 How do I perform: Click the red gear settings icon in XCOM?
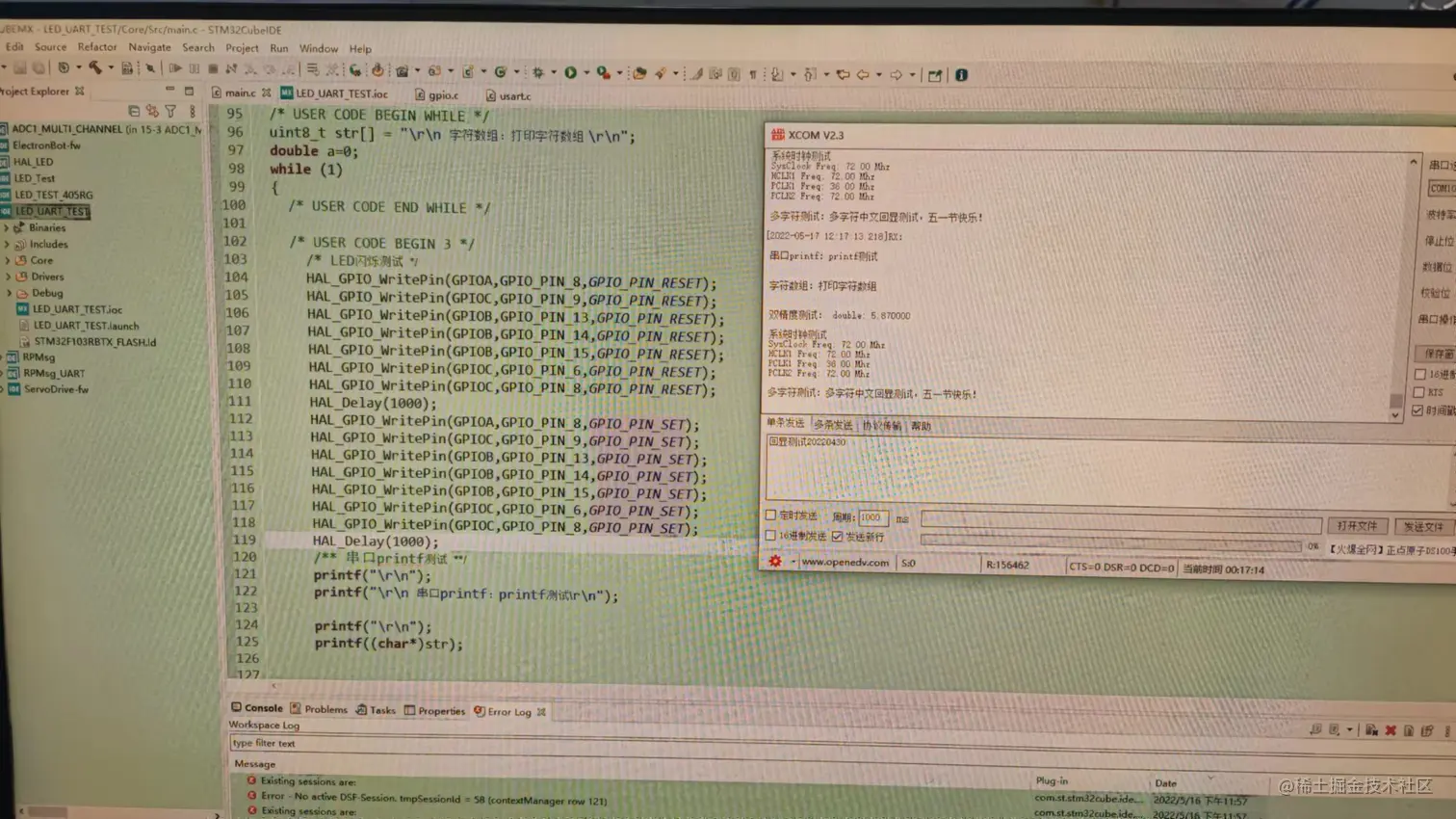point(775,561)
